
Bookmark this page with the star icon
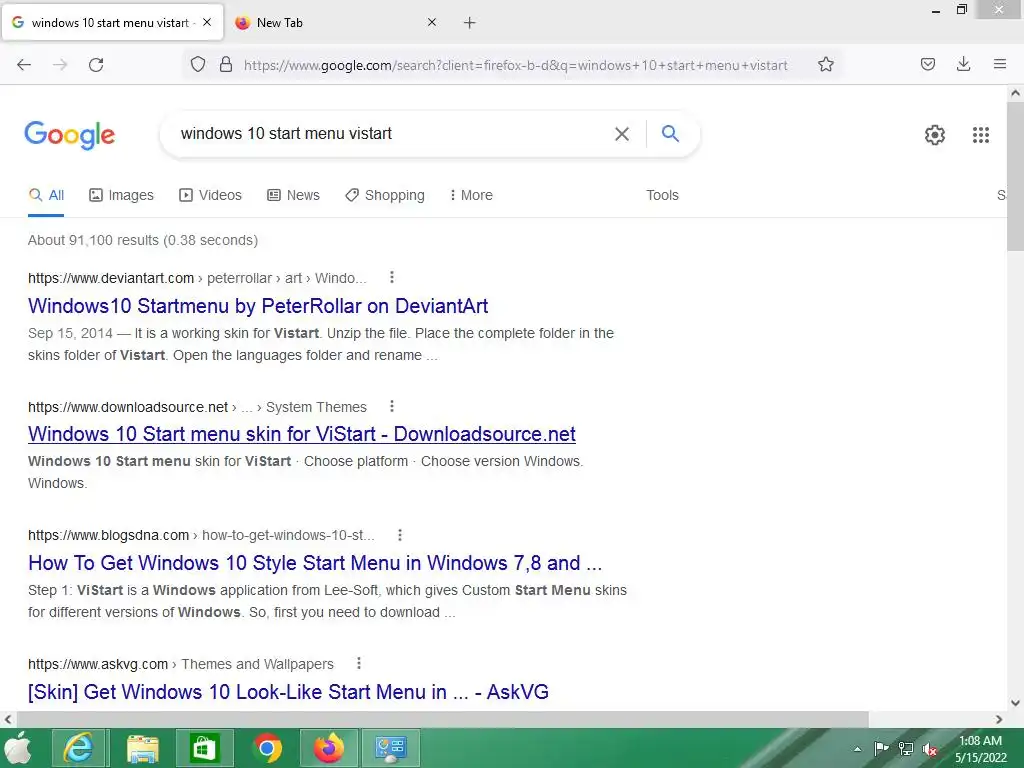pyautogui.click(x=825, y=64)
